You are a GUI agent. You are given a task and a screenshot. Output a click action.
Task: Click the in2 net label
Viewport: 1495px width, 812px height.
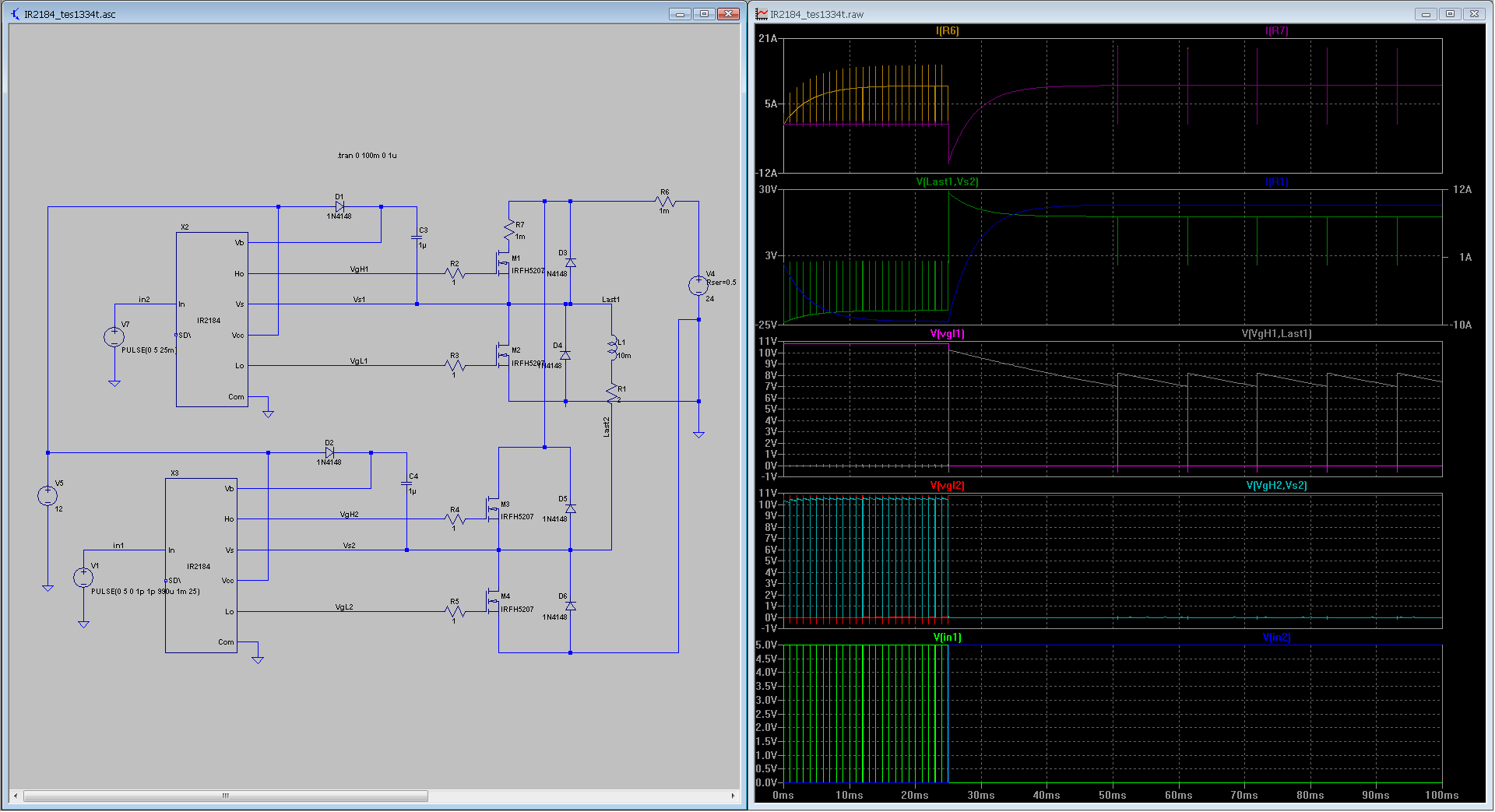tap(144, 300)
